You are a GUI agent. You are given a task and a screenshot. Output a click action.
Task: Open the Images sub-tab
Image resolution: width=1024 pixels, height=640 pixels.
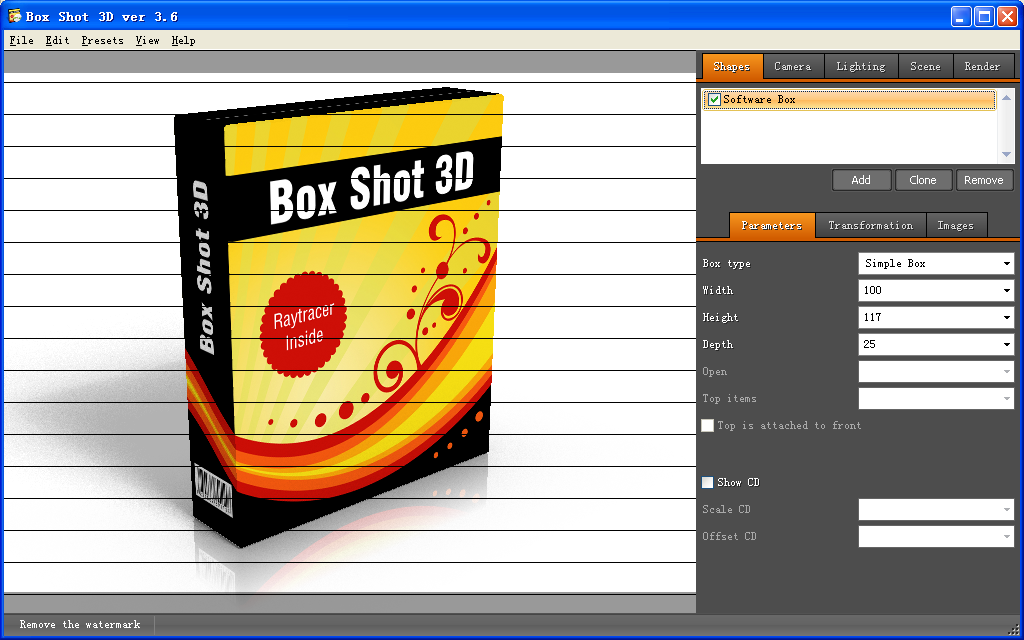point(955,225)
